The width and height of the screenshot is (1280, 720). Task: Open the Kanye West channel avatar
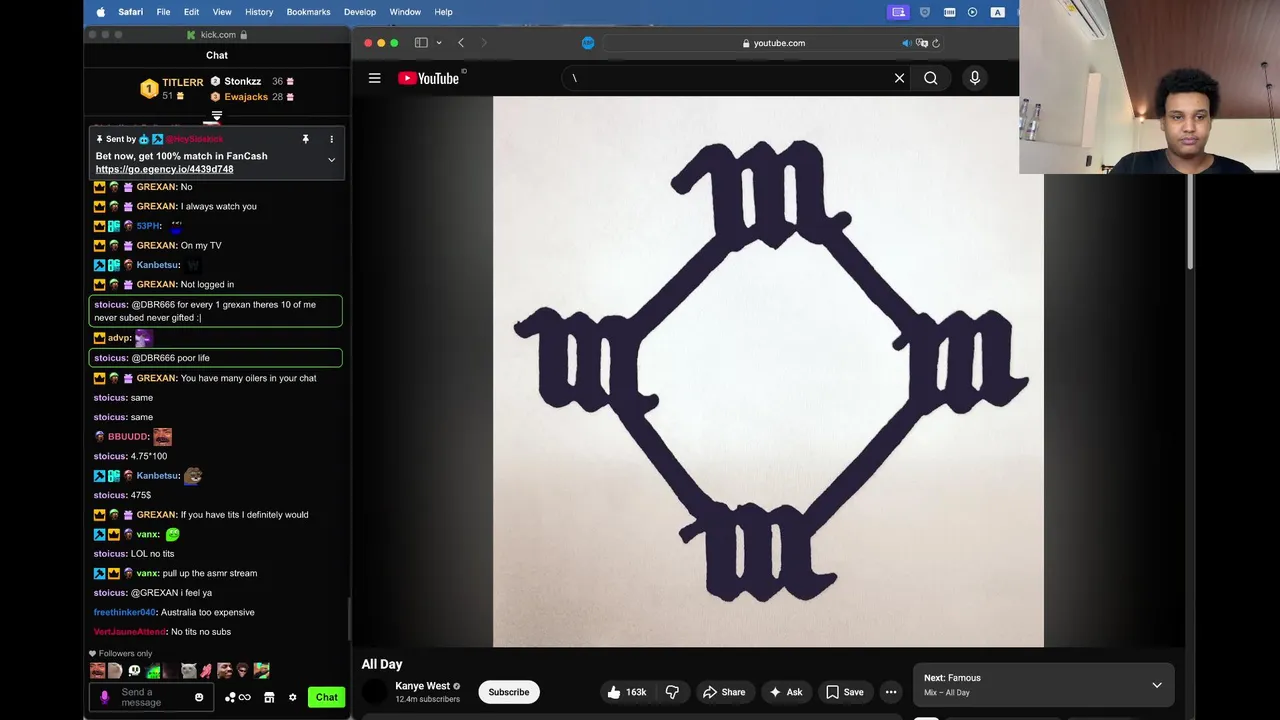374,692
